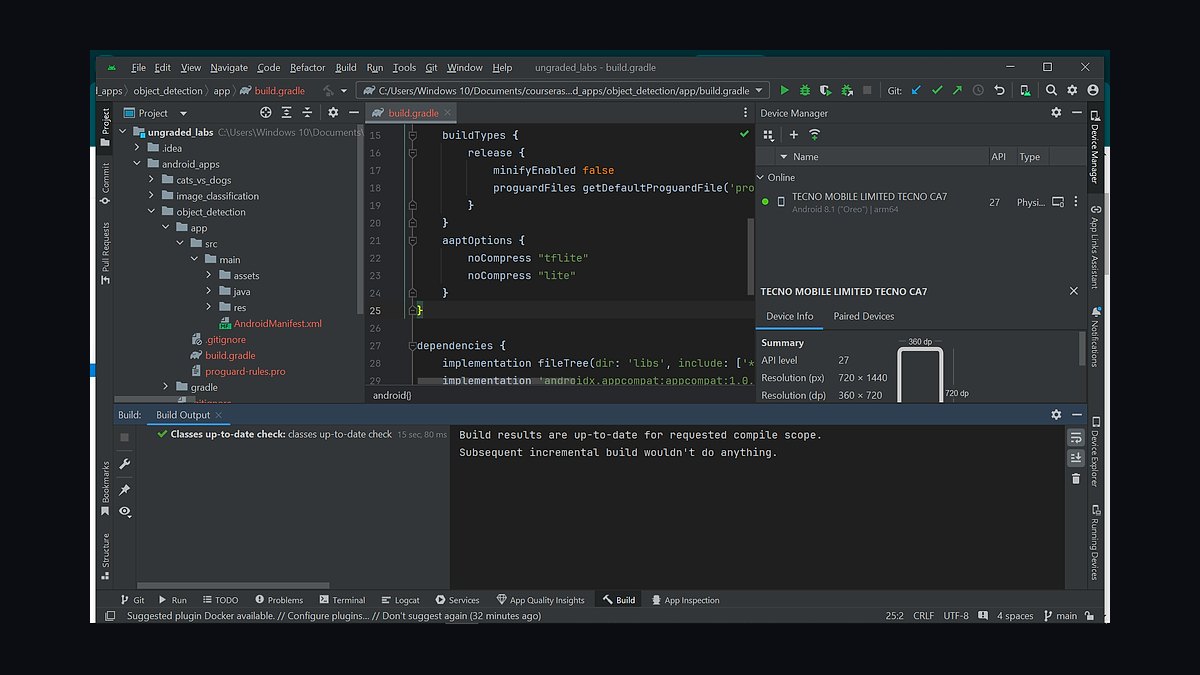
Task: Open AndroidManifest.xml in the project tree
Action: 277,324
